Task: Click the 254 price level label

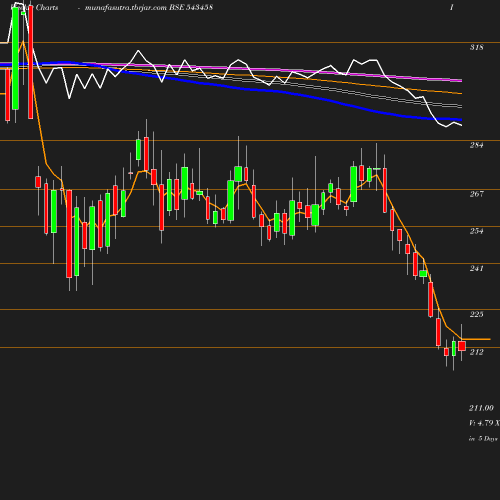Action: pyautogui.click(x=476, y=231)
